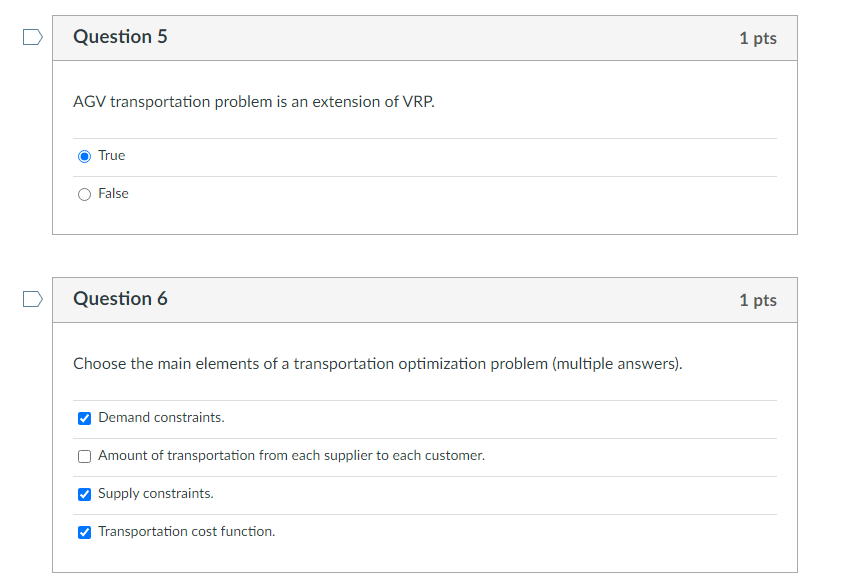The height and width of the screenshot is (580, 841).
Task: Click the True answer label text
Action: 111,155
